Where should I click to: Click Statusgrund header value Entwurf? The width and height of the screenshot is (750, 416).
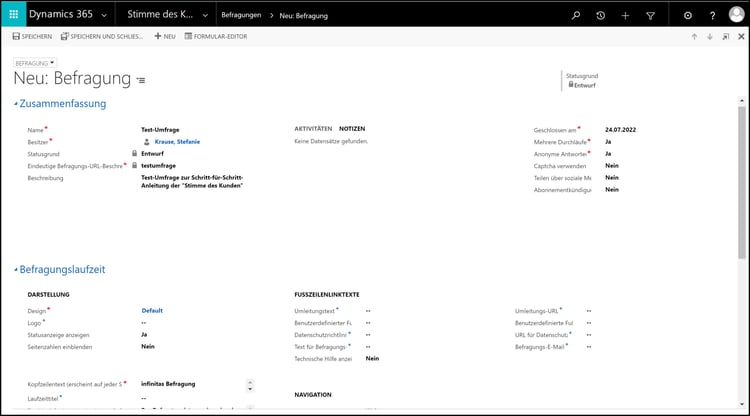pos(585,85)
